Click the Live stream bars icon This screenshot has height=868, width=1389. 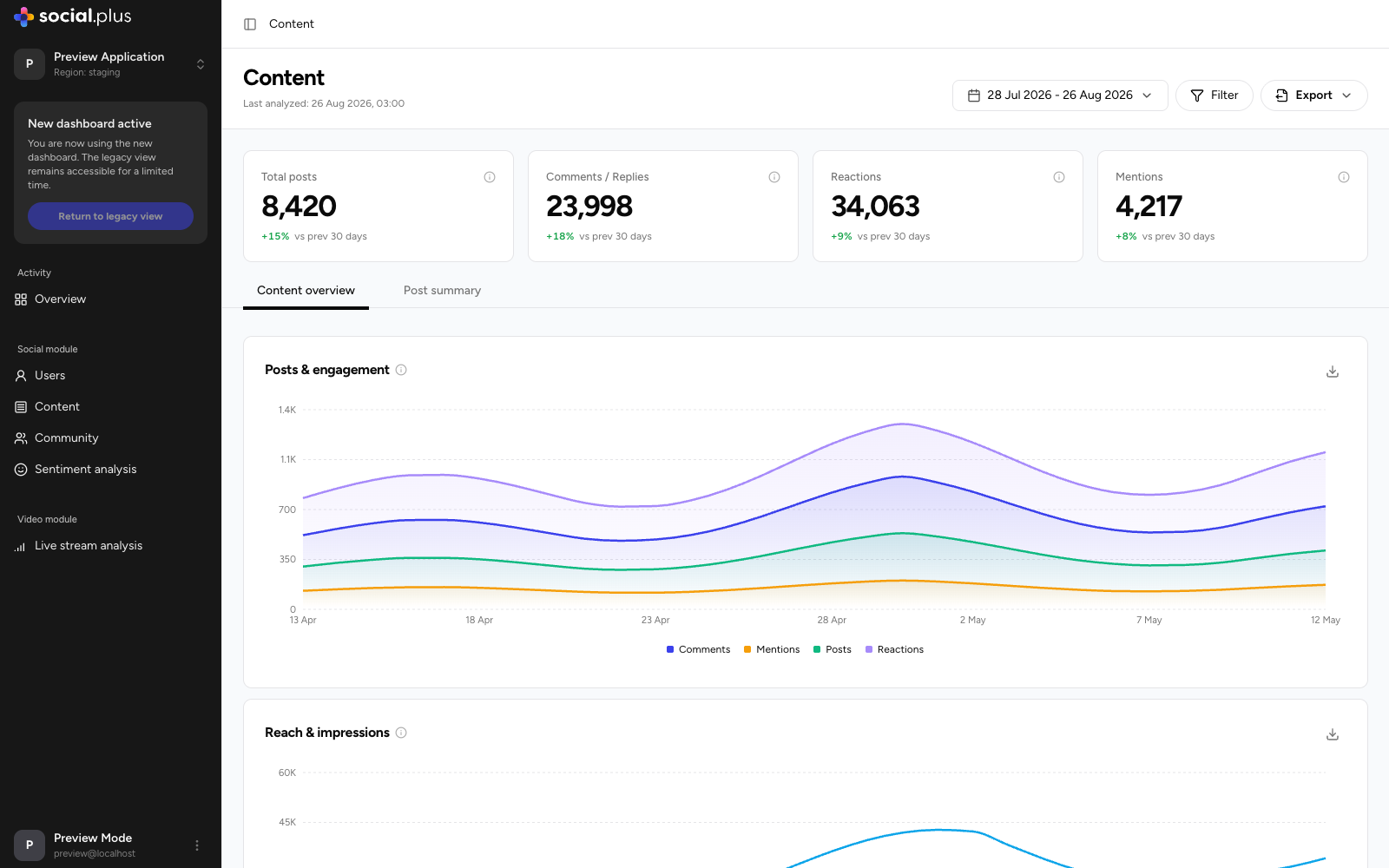(21, 547)
